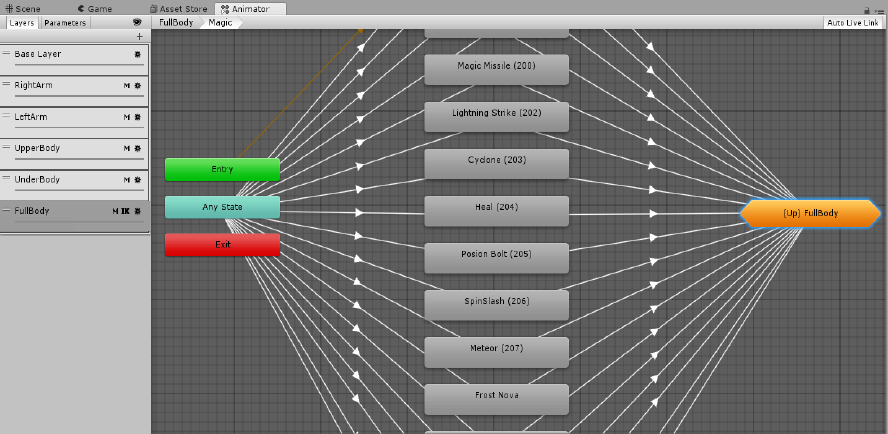Select the Lightning Strike (202) state
888x434 pixels.
[x=497, y=117]
